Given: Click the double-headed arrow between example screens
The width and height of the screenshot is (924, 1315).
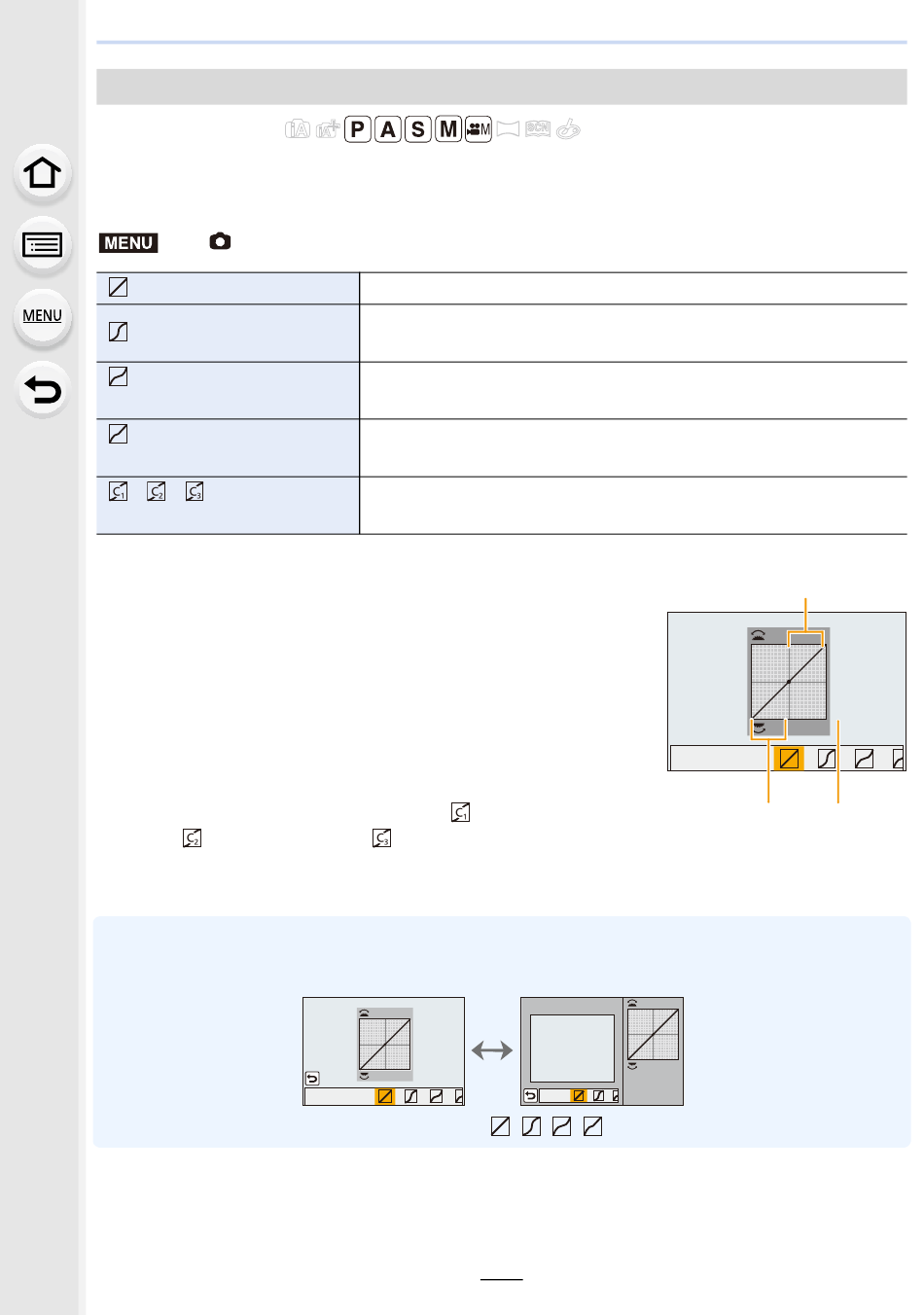Looking at the screenshot, I should (492, 1050).
